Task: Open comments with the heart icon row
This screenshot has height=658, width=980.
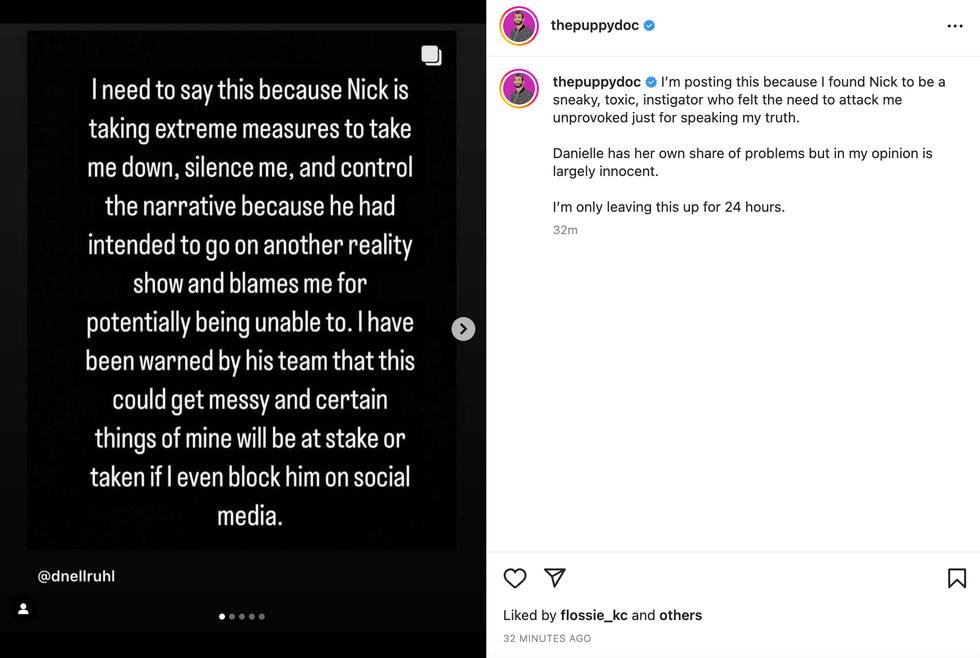Action: pyautogui.click(x=515, y=578)
